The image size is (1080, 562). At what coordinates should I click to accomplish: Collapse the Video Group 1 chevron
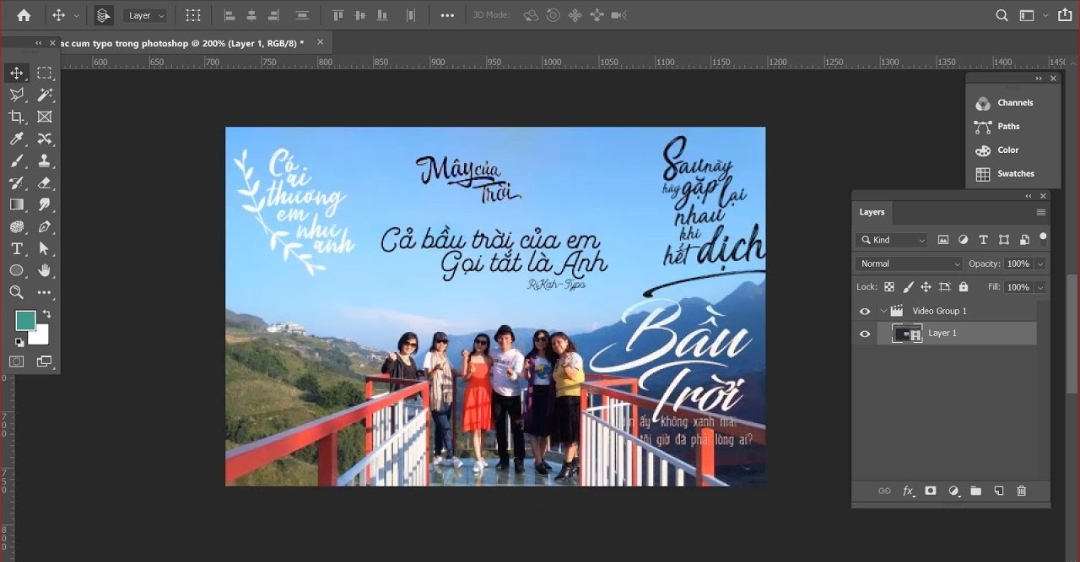tap(884, 311)
